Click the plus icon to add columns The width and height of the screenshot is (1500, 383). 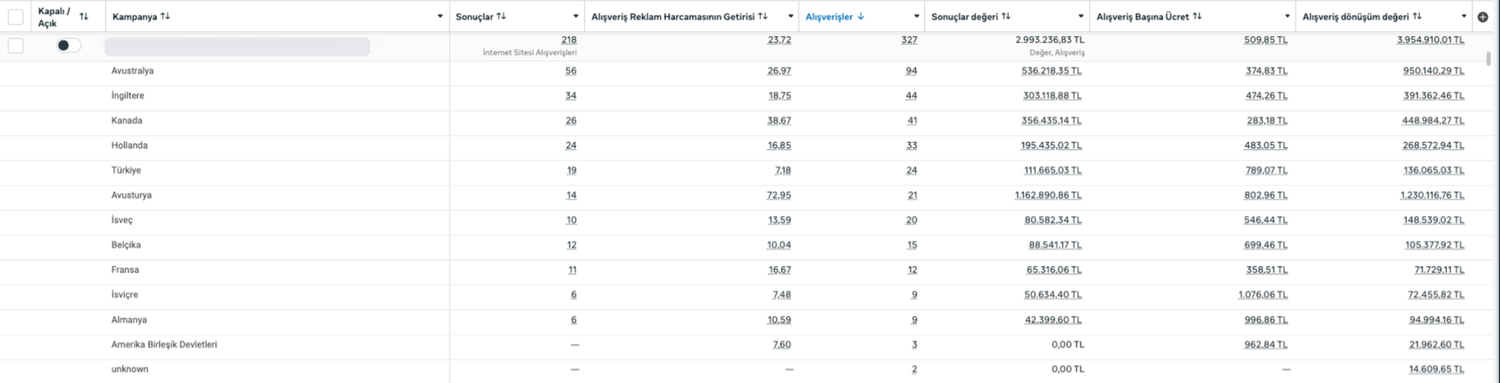1482,16
